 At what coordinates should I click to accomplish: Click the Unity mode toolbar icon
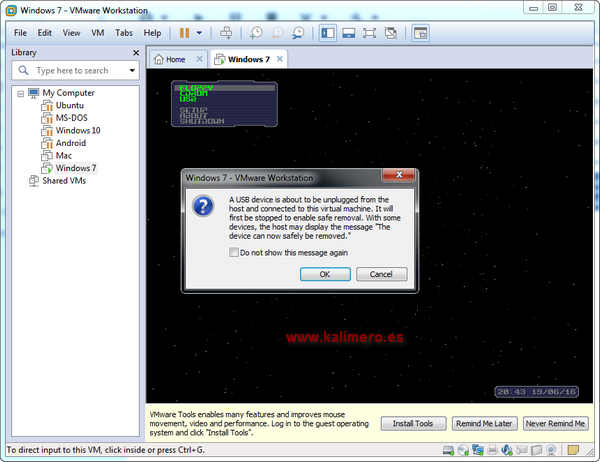click(391, 33)
